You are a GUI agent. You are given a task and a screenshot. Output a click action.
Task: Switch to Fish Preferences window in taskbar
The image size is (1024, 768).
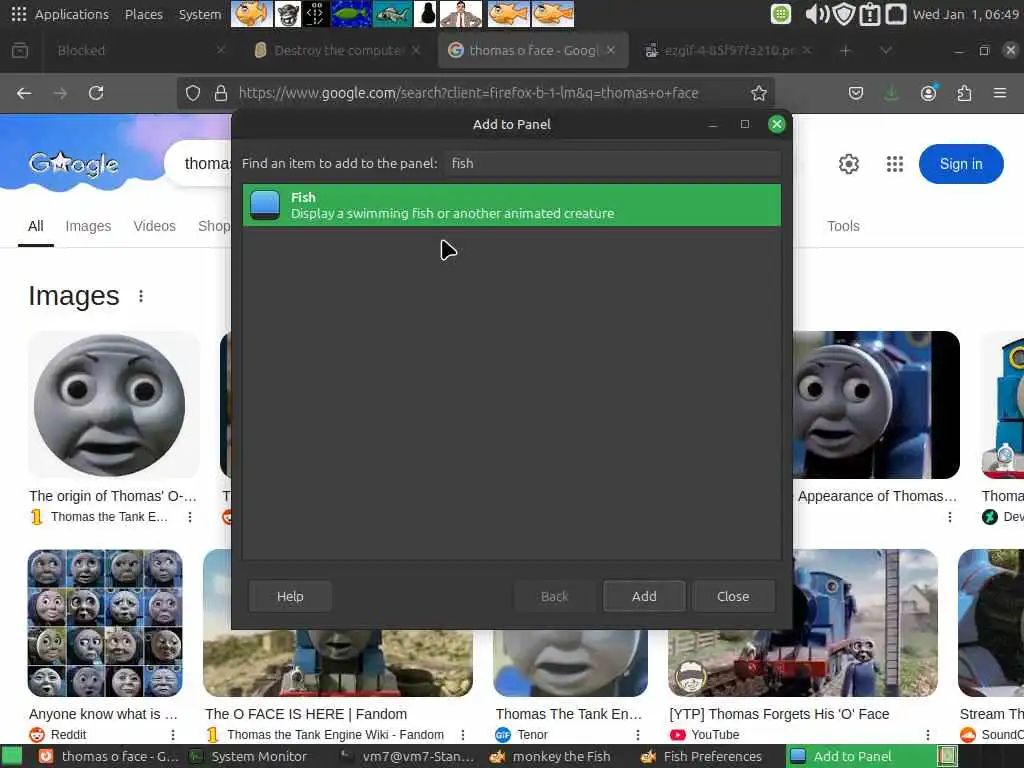pos(701,756)
